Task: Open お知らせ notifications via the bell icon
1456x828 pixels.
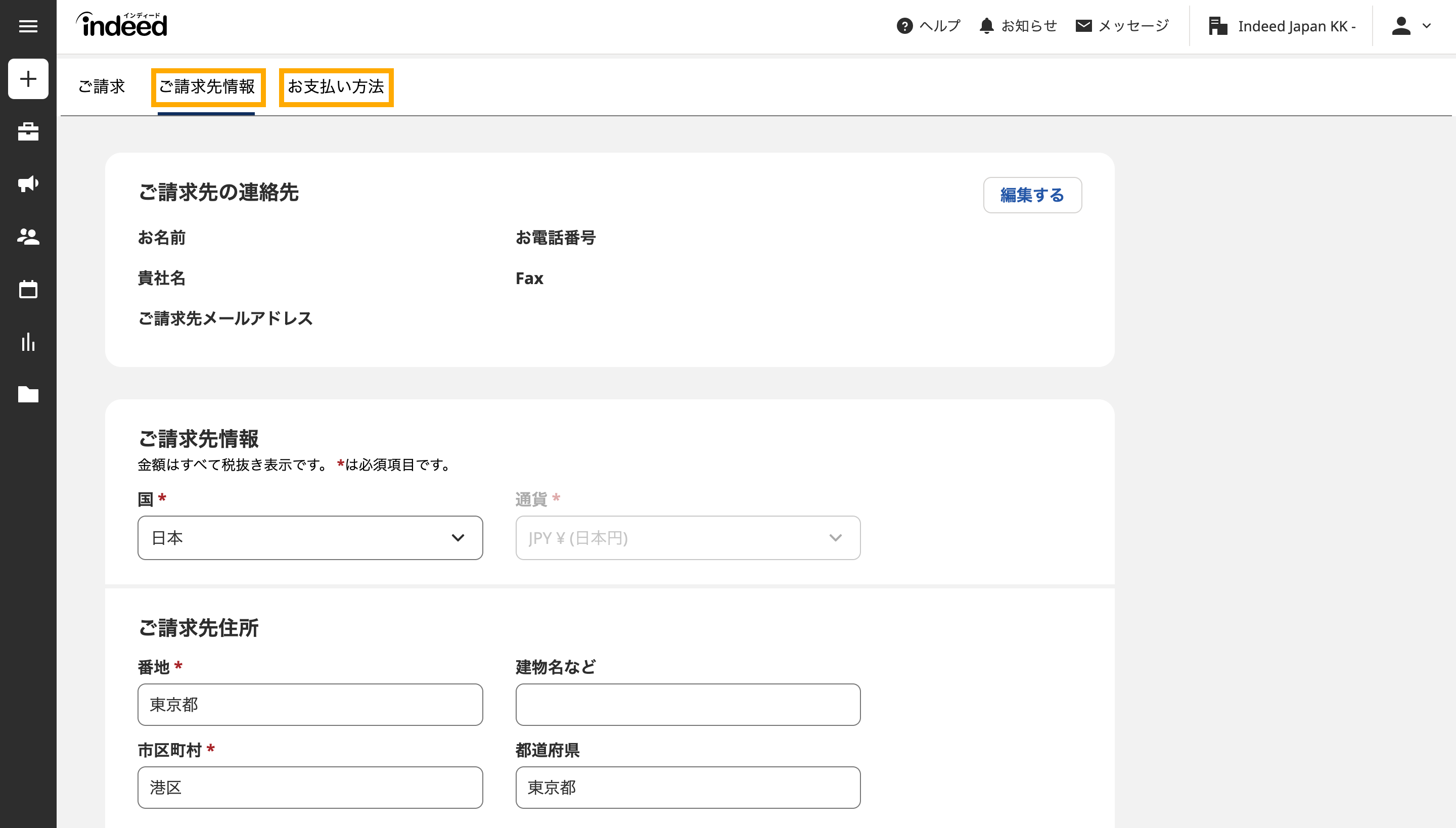Action: (986, 26)
